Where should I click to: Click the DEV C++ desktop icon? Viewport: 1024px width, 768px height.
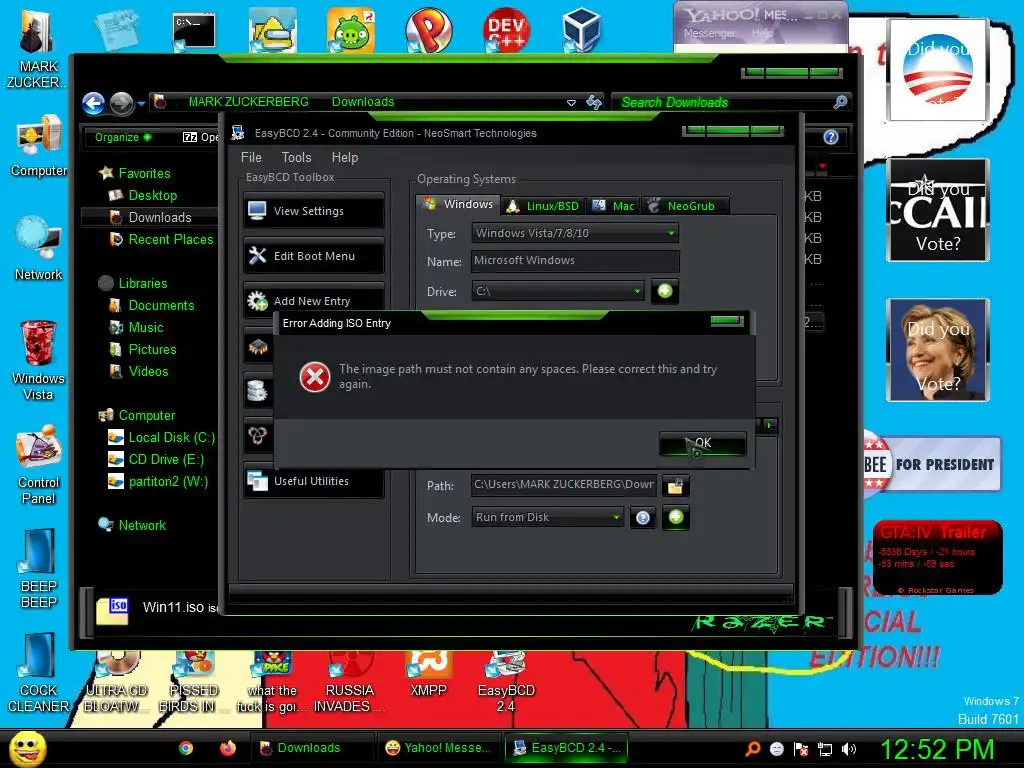click(x=507, y=30)
